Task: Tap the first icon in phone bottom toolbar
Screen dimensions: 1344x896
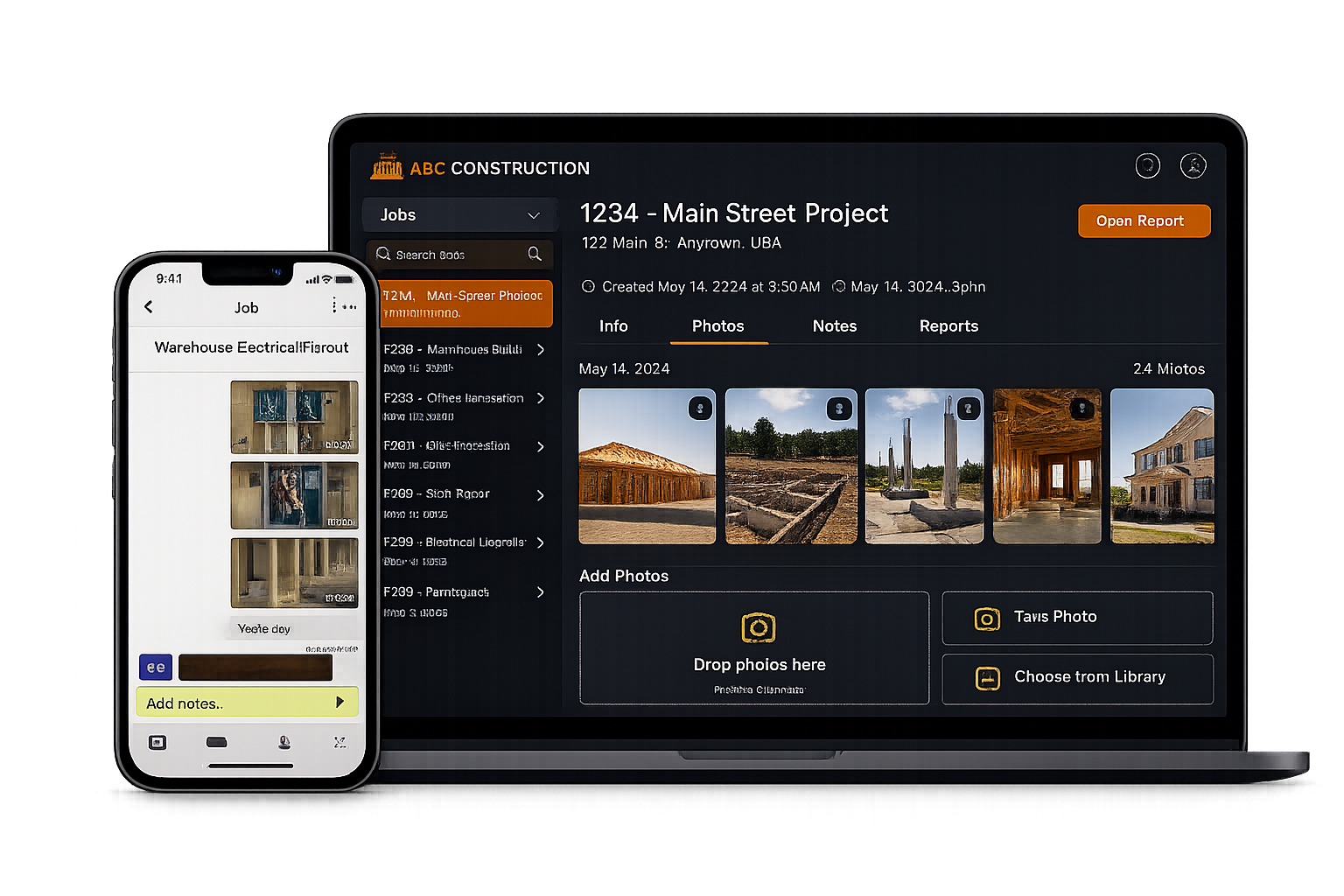Action: 157,742
